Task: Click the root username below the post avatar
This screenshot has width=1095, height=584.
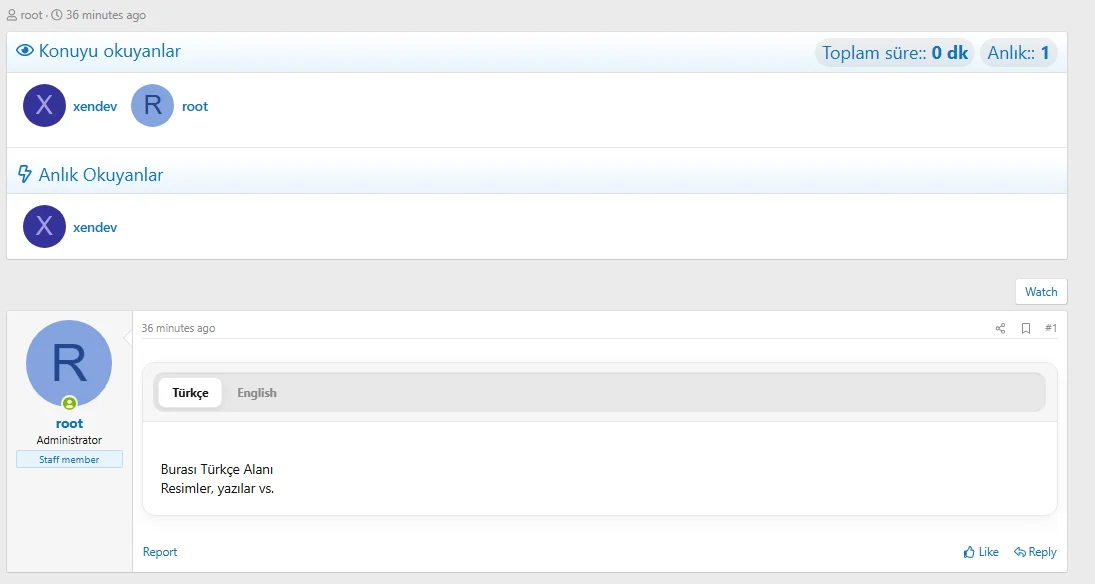Action: click(x=69, y=423)
